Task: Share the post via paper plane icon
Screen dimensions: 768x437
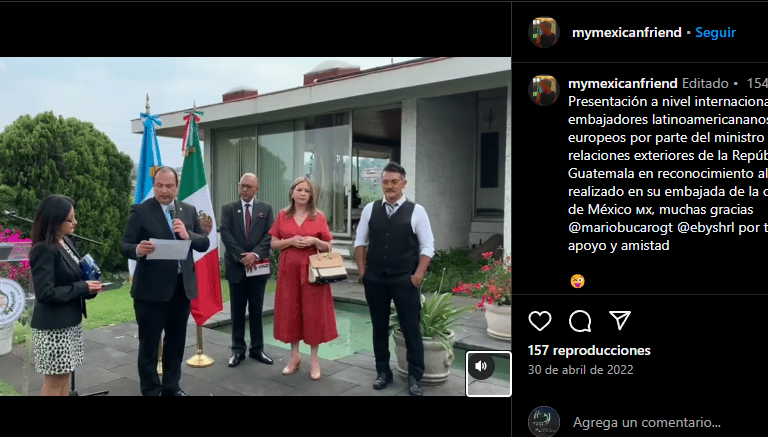Action: 620,320
